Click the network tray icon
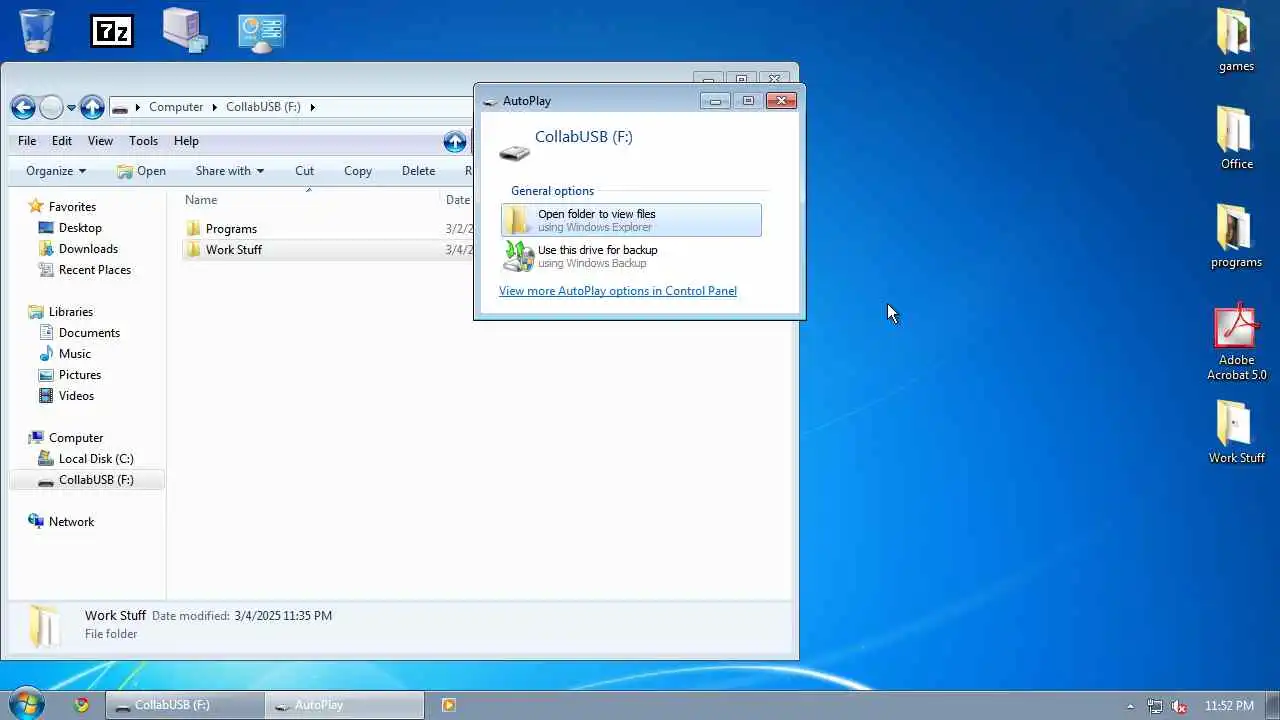 (x=1155, y=706)
